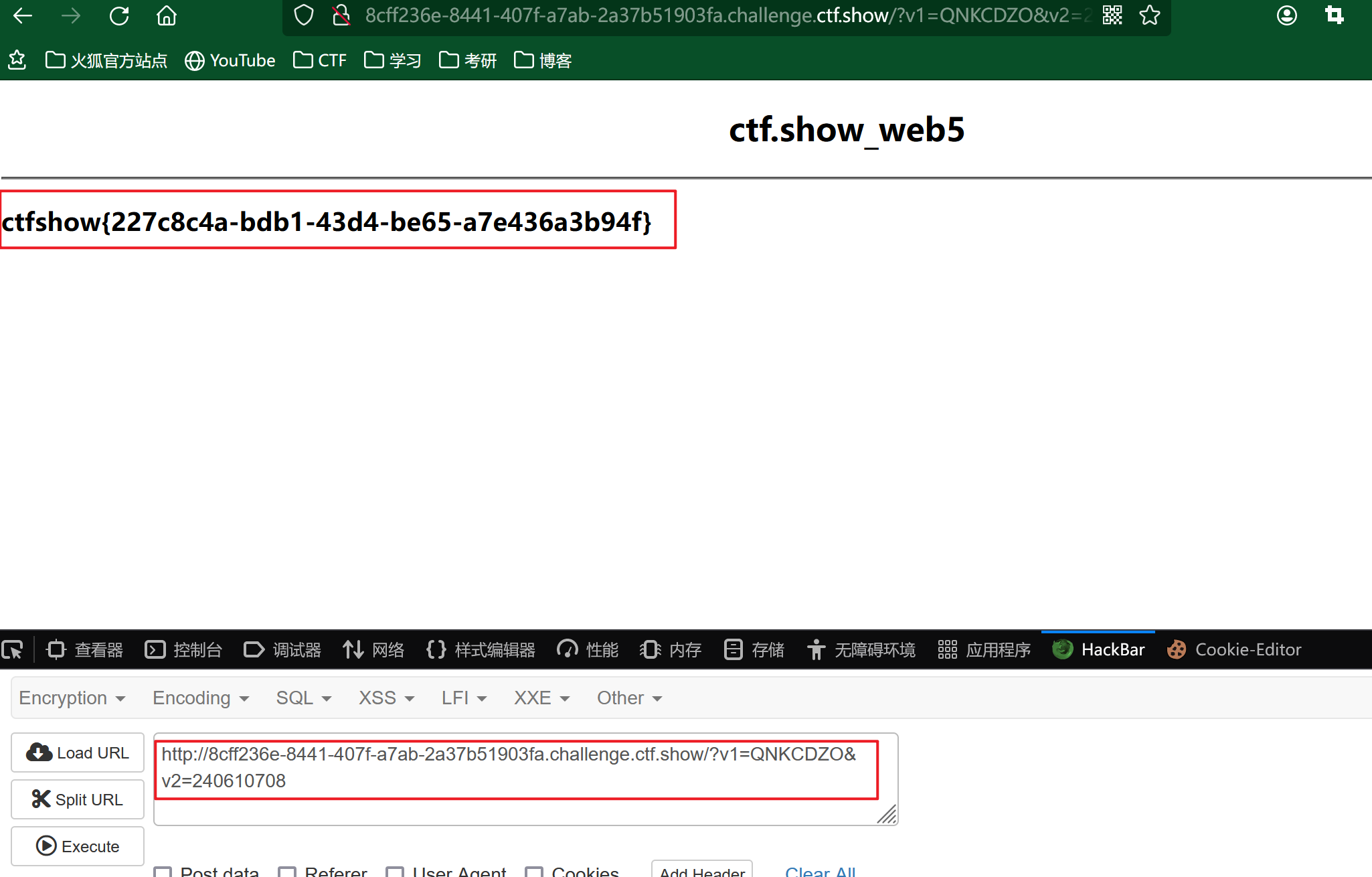
Task: Click the Clear All link
Action: tap(820, 871)
